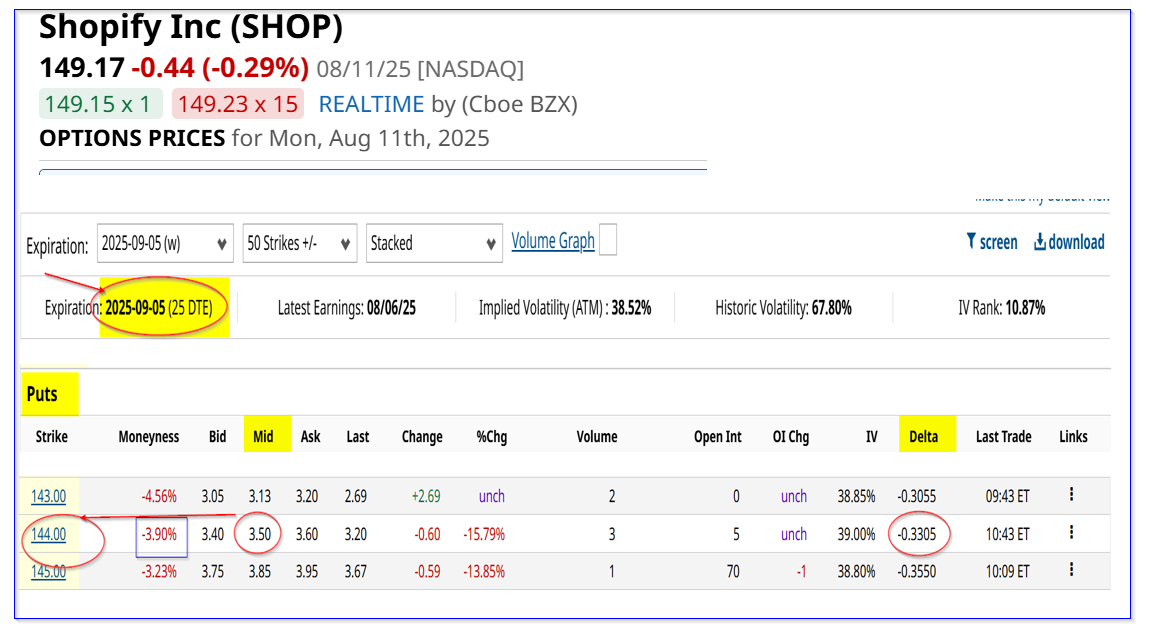Click the Implied Volatility (ATM) 38.52% text

pos(565,308)
